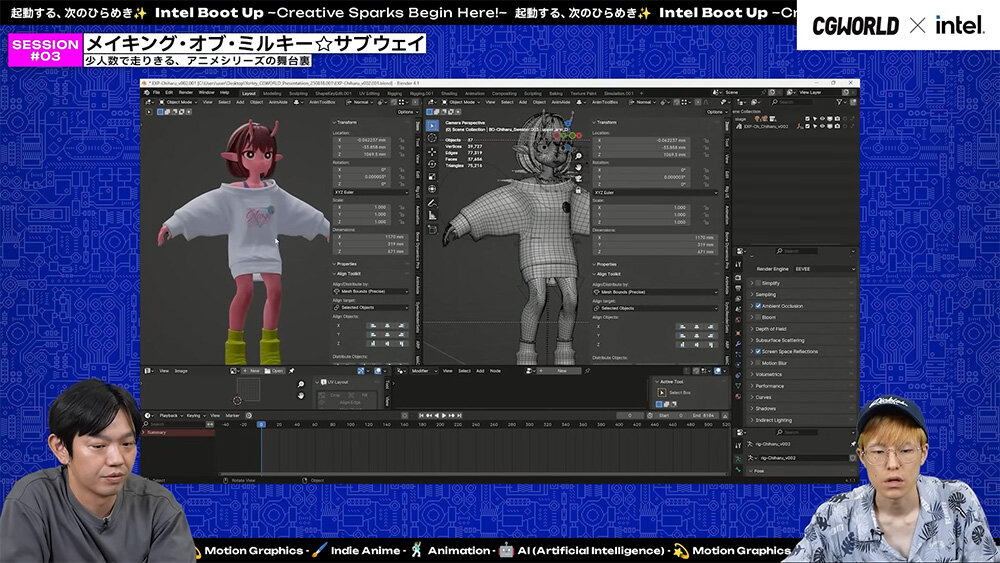Screen dimensions: 1000x563
Task: Expand the Sampling render panel
Action: click(765, 295)
